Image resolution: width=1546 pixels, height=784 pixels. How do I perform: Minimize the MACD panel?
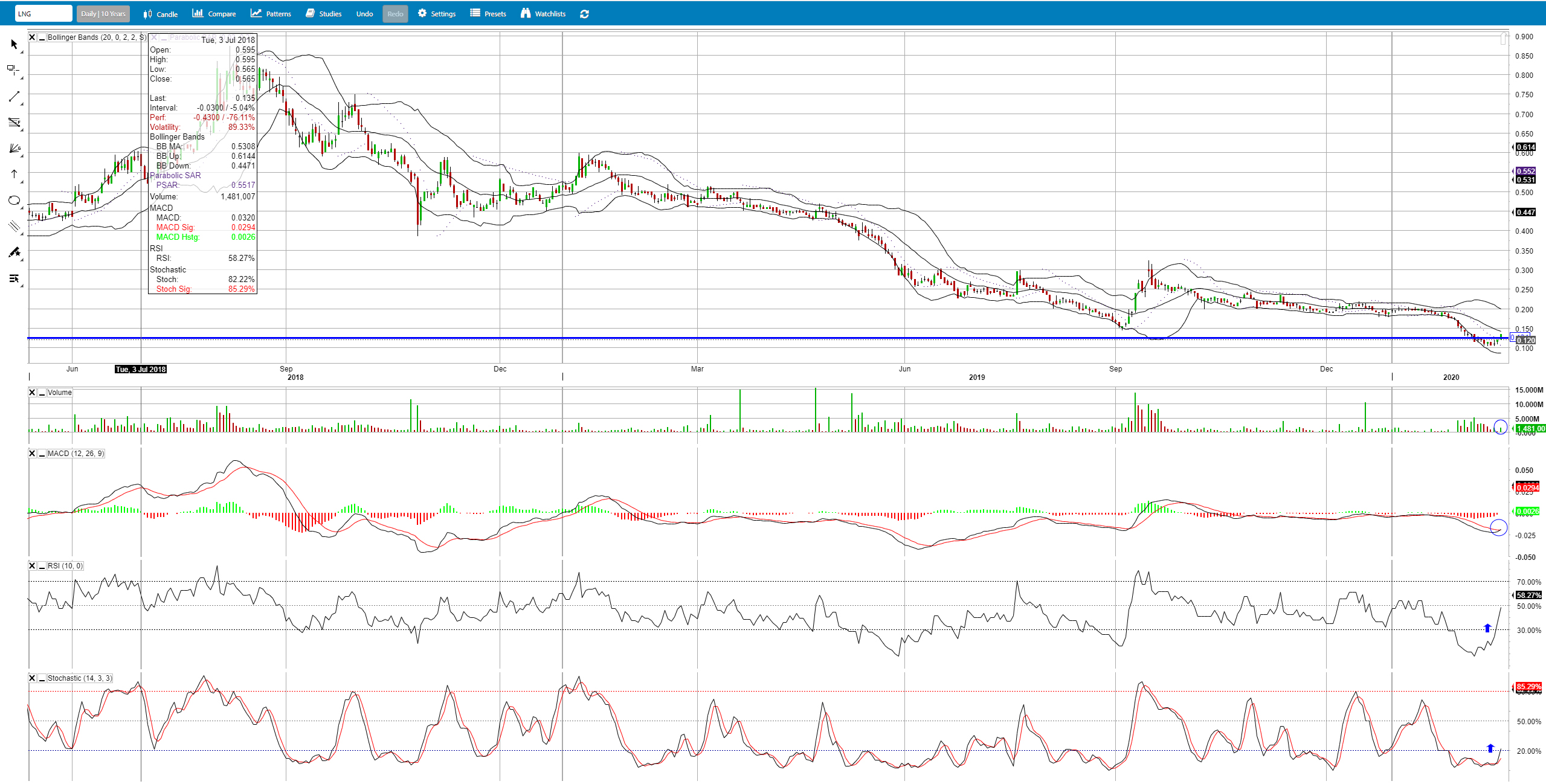point(42,454)
